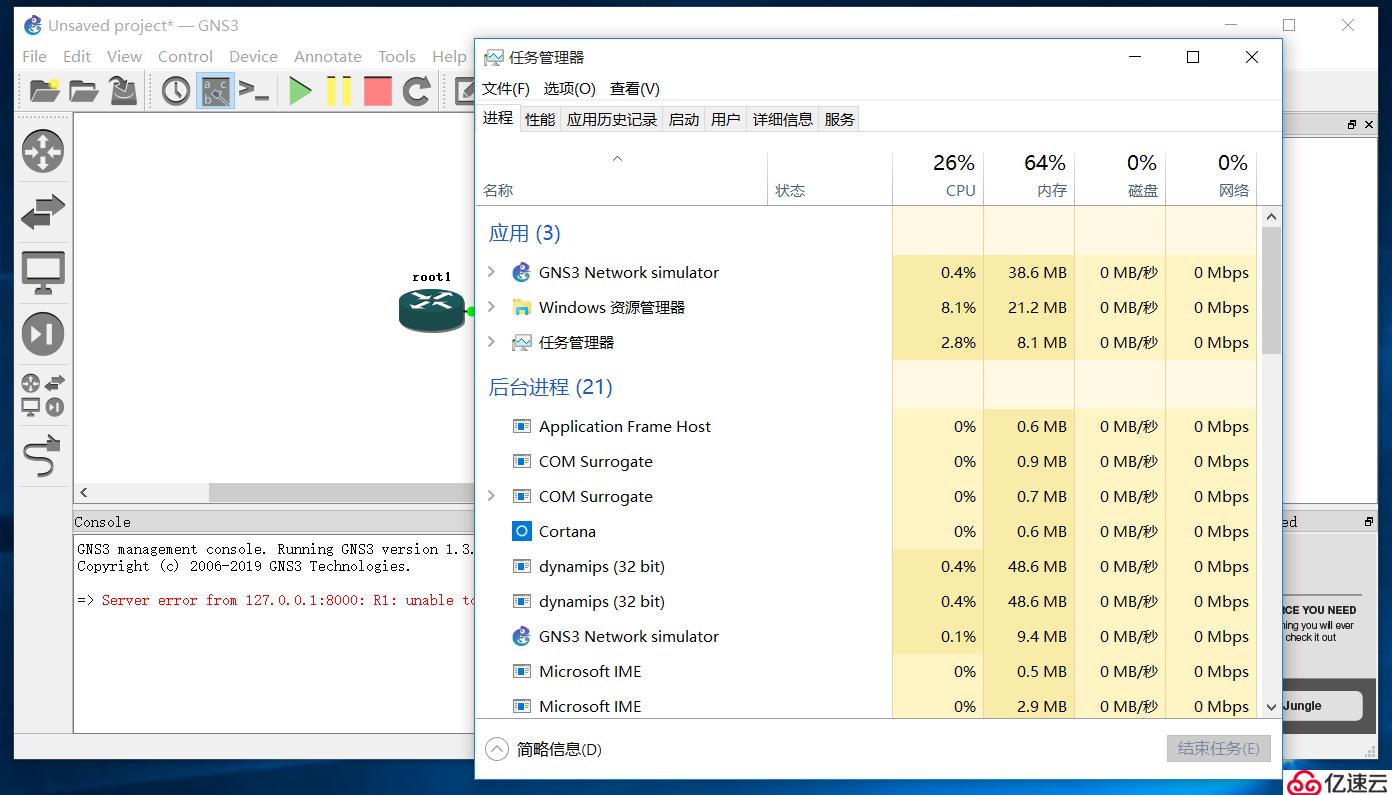Sort by 内存 column header
The width and height of the screenshot is (1392, 795).
point(1029,178)
